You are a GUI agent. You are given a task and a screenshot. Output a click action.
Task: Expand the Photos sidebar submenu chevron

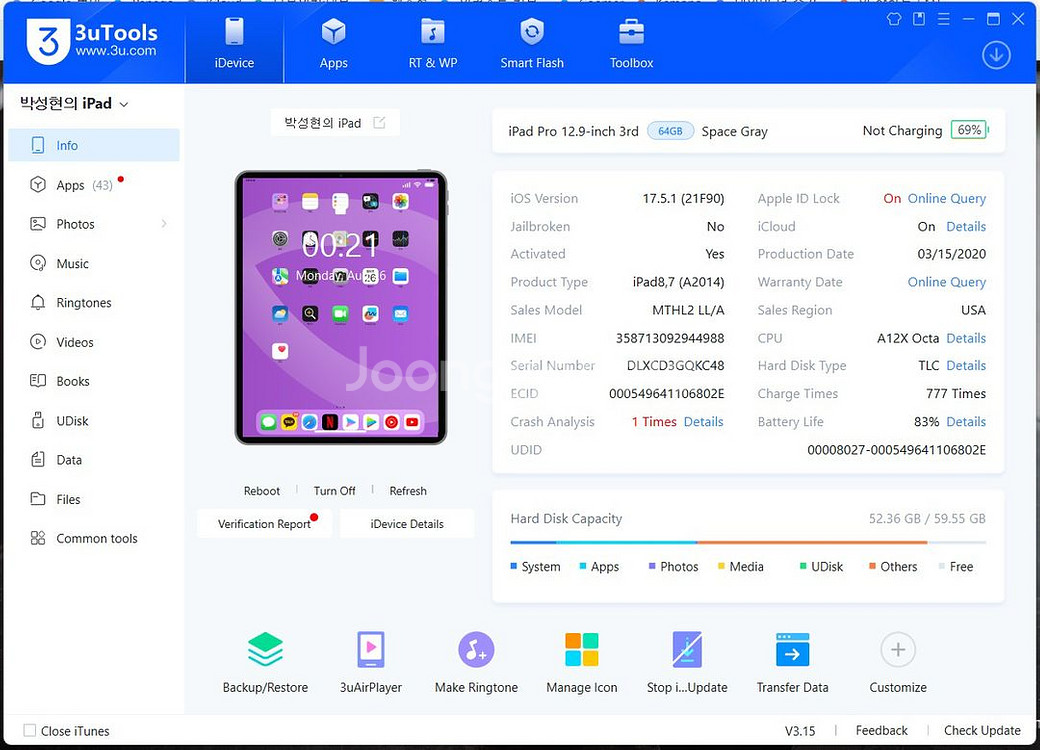tap(164, 224)
